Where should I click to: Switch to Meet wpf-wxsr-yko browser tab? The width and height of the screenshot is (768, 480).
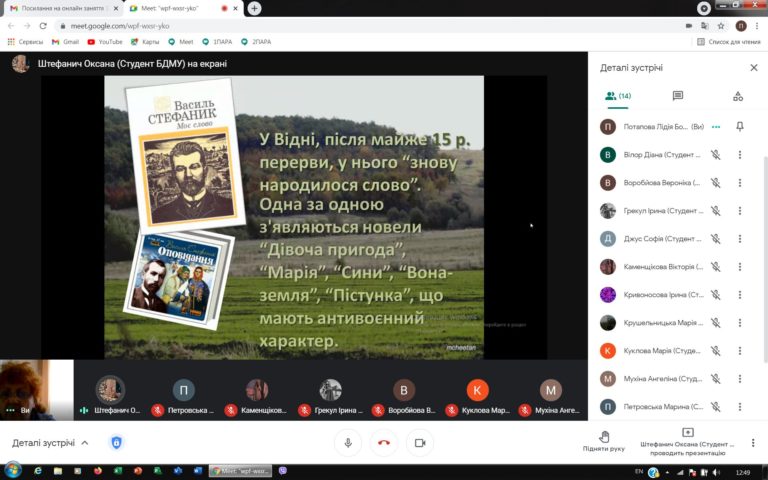coord(182,8)
